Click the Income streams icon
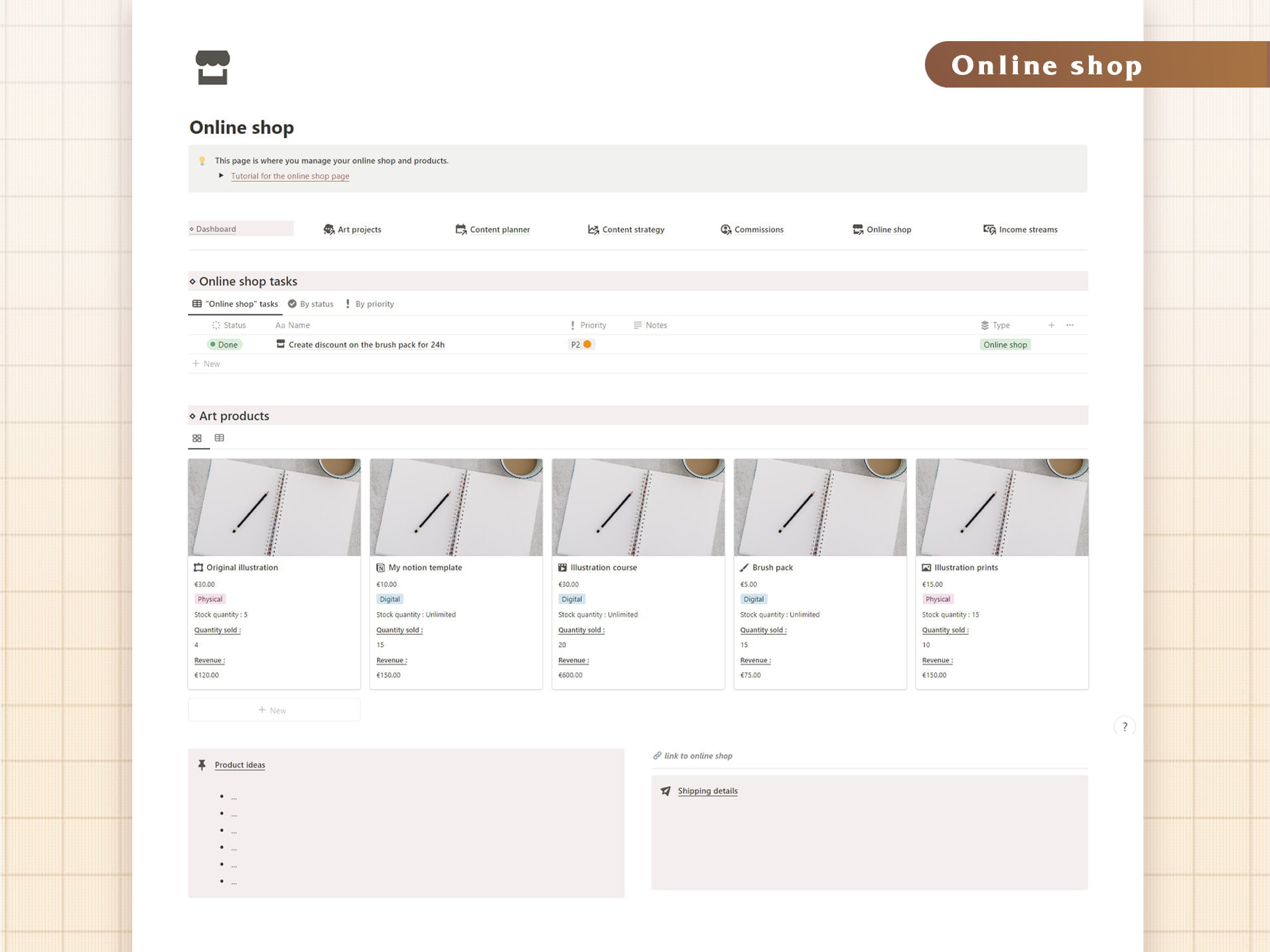Screen dimensions: 1270x952 [988, 229]
